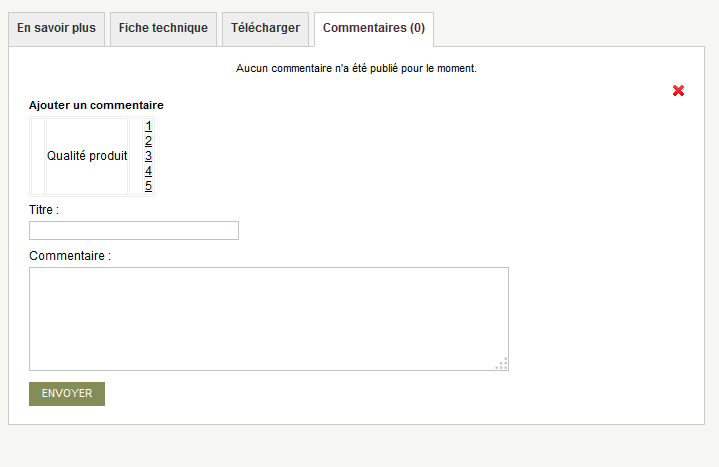Give a rating of 4
The height and width of the screenshot is (467, 719).
(148, 171)
